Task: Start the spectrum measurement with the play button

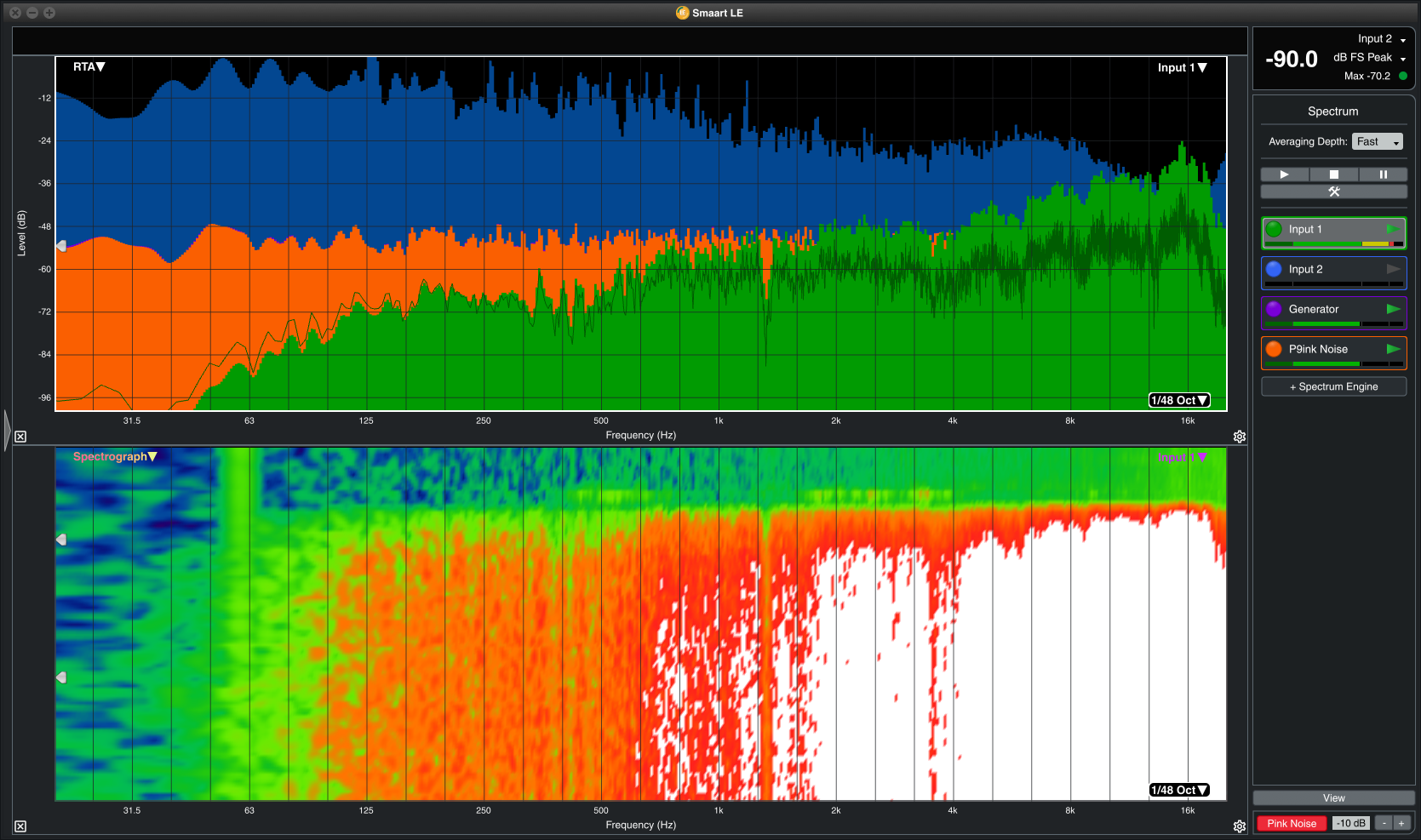Action: click(1284, 174)
